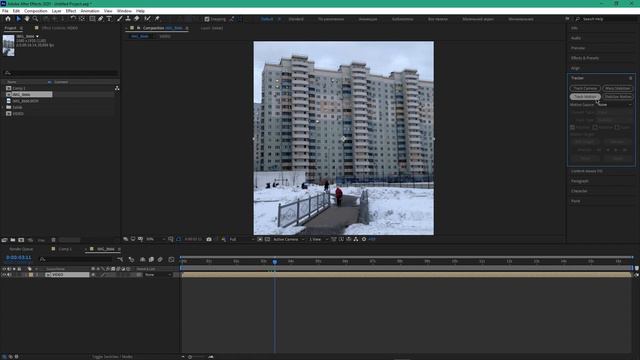This screenshot has width=640, height=360.
Task: Select the Rectangle shape tool
Action: 92,19
